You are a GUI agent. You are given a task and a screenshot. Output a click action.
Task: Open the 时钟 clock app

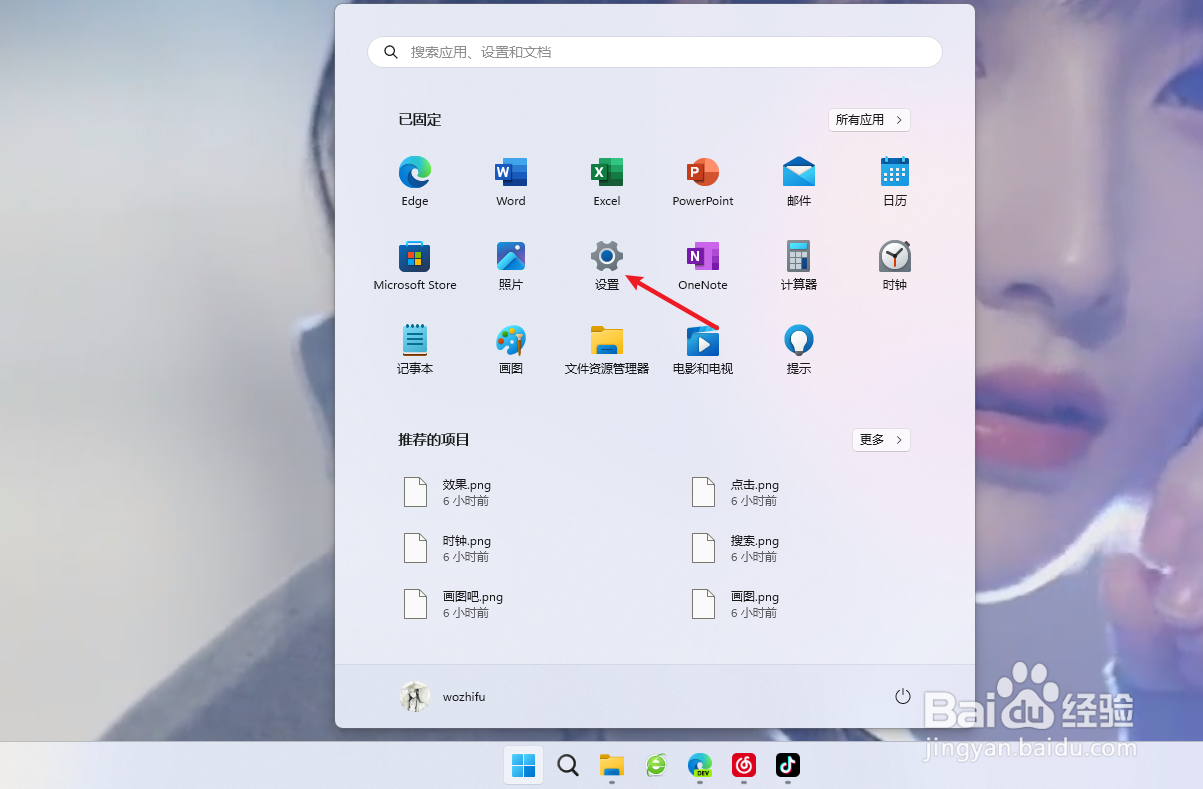[895, 265]
